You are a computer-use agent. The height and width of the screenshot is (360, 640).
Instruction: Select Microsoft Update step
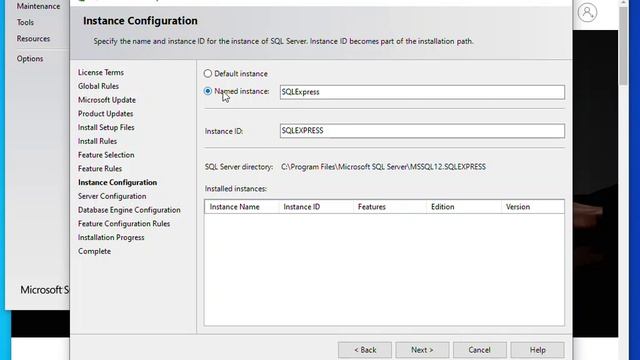coord(107,100)
